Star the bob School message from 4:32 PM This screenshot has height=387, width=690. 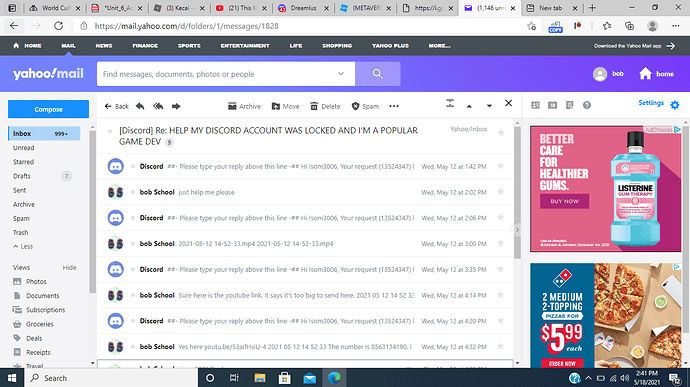tap(500, 346)
